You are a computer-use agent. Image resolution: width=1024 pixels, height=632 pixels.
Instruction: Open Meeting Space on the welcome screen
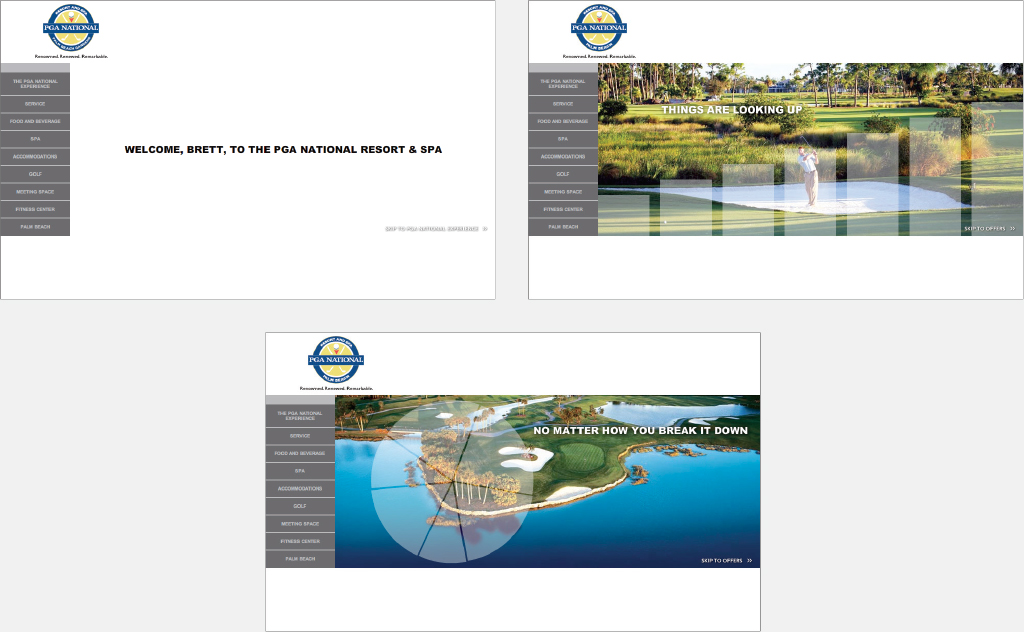(35, 192)
